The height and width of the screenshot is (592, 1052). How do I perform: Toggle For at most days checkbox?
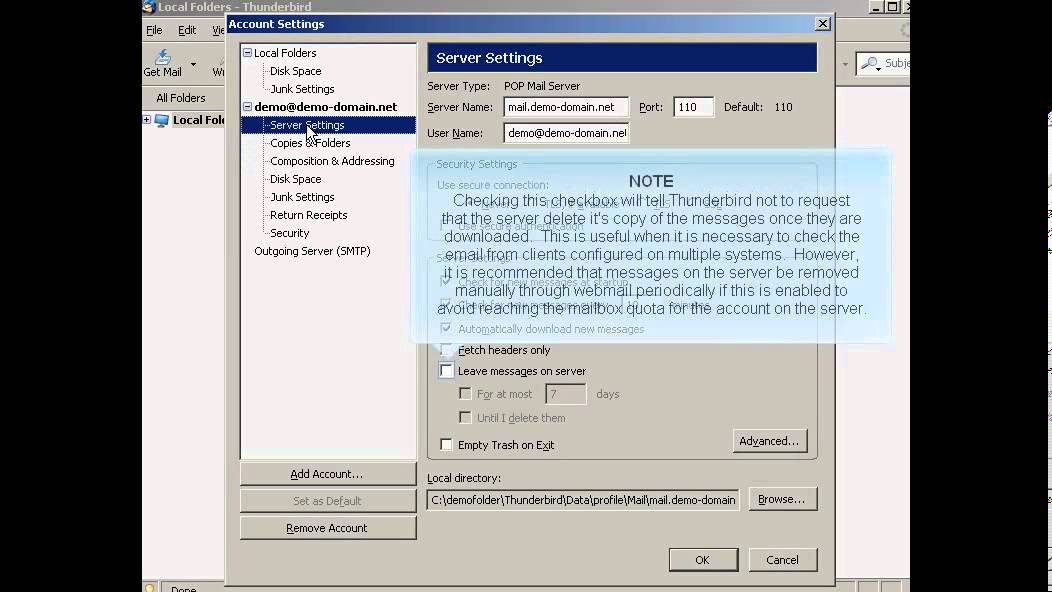pos(465,393)
